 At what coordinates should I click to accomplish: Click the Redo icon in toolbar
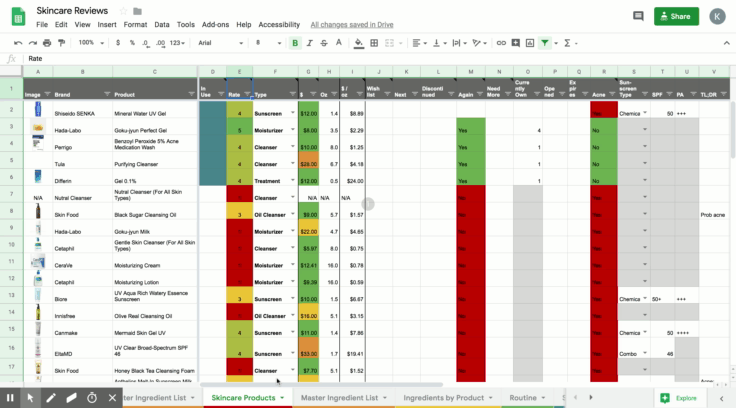32,43
